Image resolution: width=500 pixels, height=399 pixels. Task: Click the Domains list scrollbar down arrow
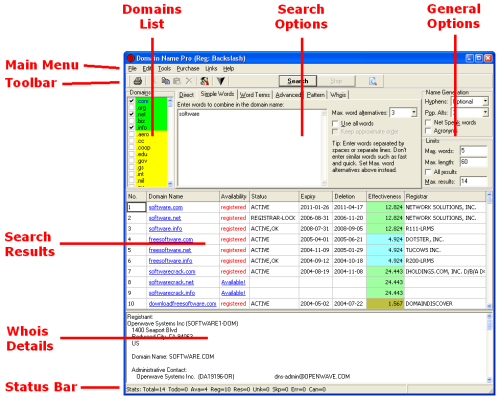click(x=170, y=184)
